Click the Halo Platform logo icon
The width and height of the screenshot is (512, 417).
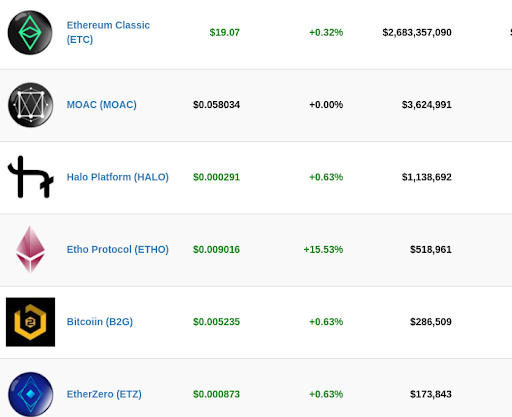pos(30,177)
